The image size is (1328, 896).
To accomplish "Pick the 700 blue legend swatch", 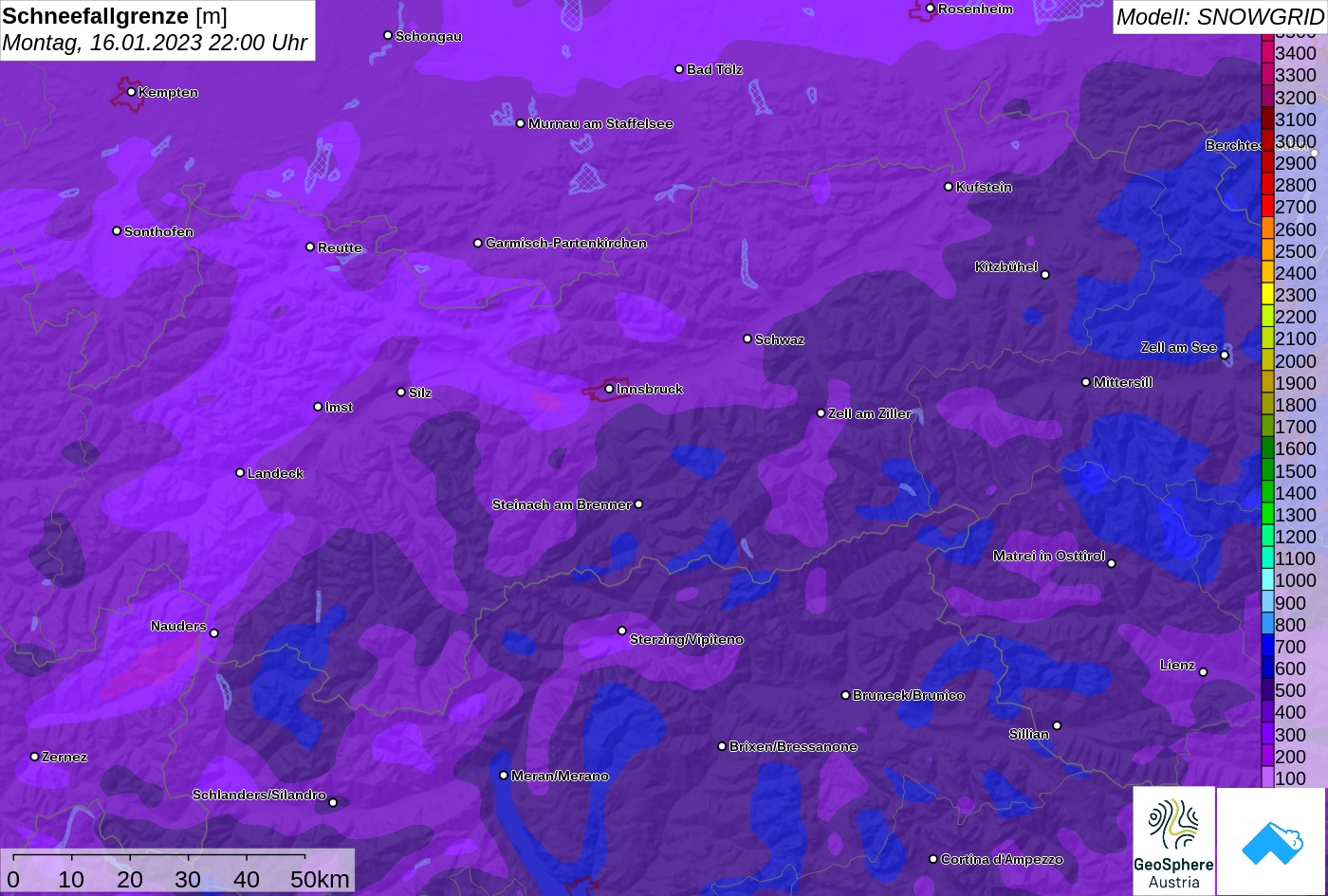I will tap(1267, 647).
